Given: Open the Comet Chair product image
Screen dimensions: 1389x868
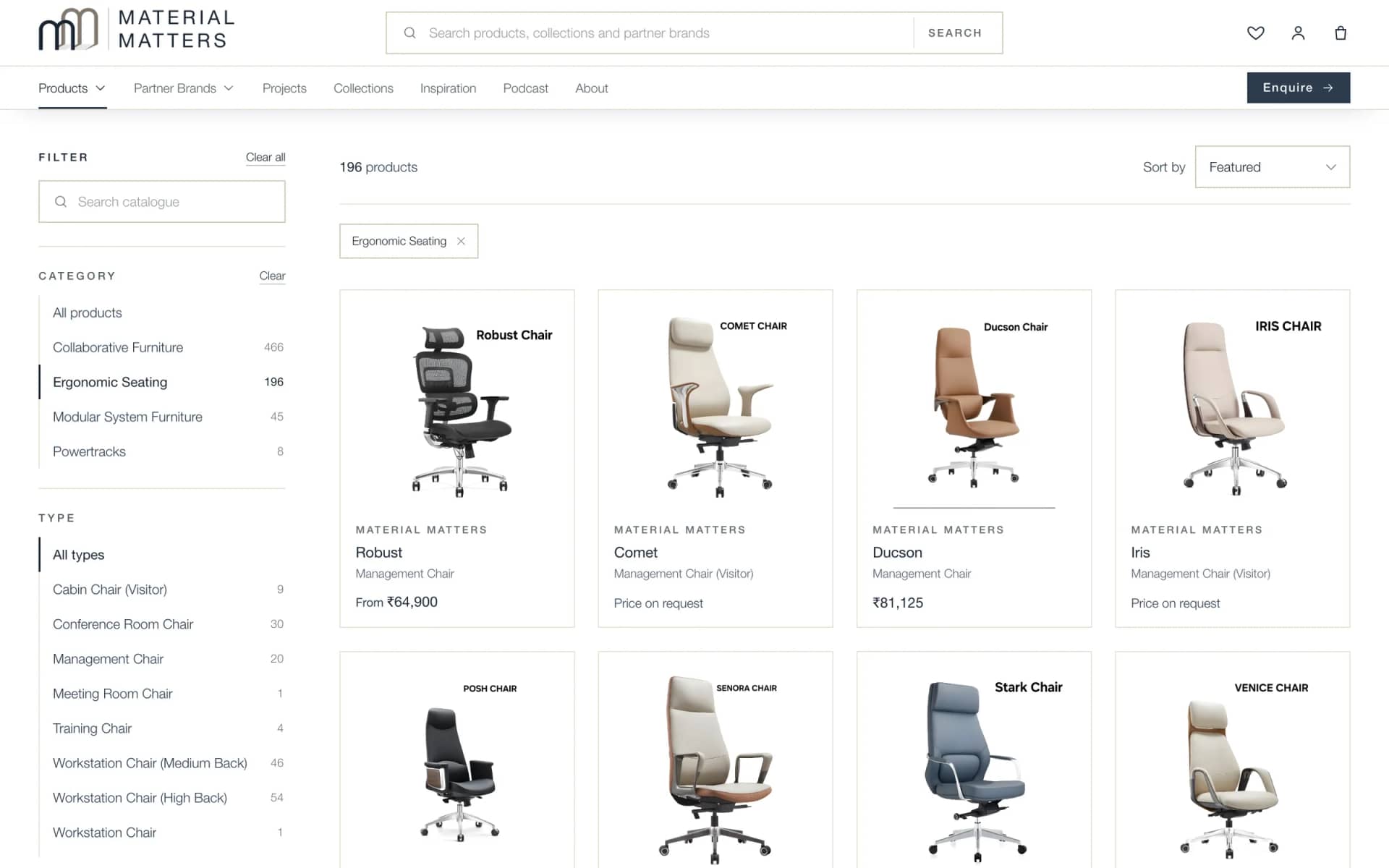Looking at the screenshot, I should point(715,407).
